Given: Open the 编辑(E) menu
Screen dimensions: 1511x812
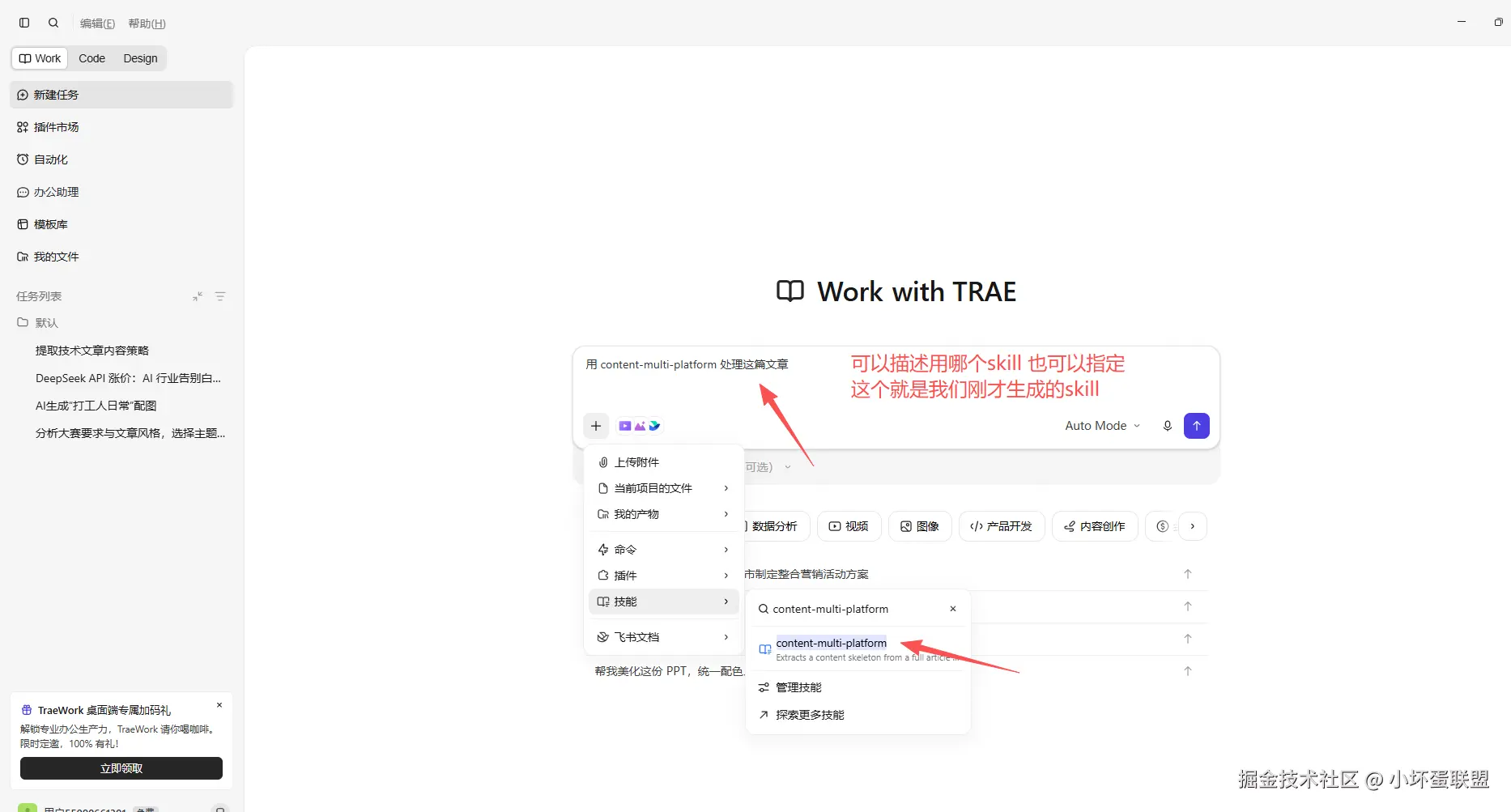Looking at the screenshot, I should (x=97, y=23).
